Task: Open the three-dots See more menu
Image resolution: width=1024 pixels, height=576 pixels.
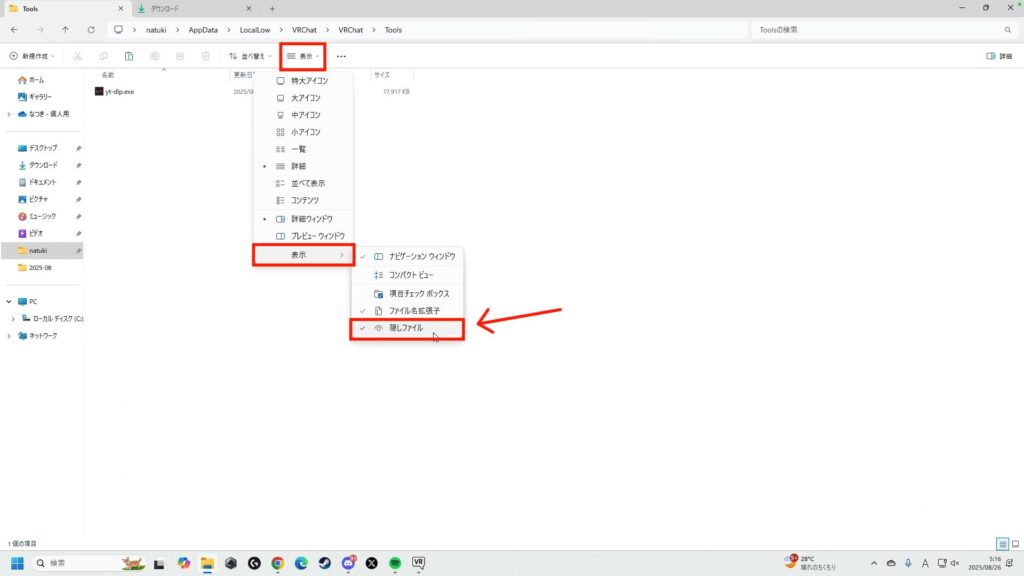Action: click(341, 56)
